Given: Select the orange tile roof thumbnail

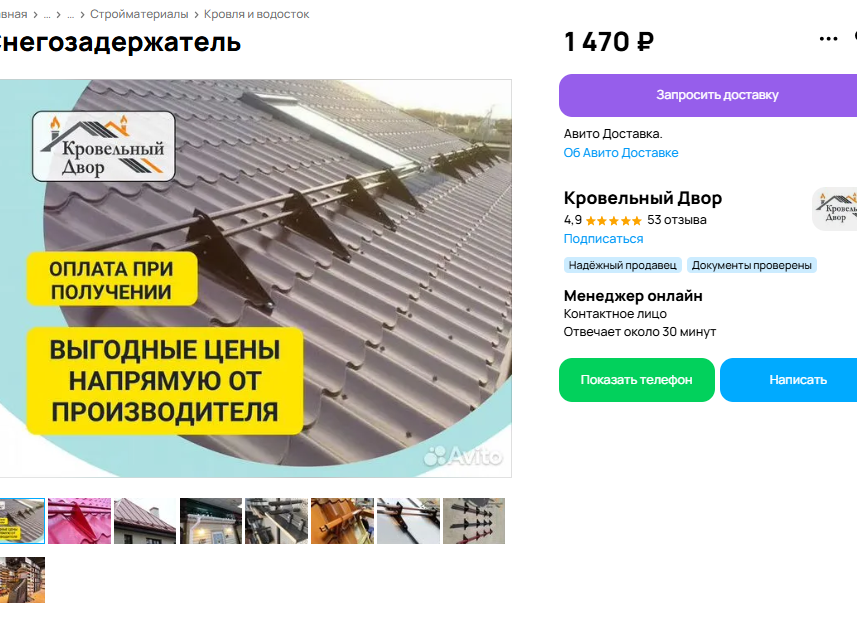Looking at the screenshot, I should coord(342,521).
